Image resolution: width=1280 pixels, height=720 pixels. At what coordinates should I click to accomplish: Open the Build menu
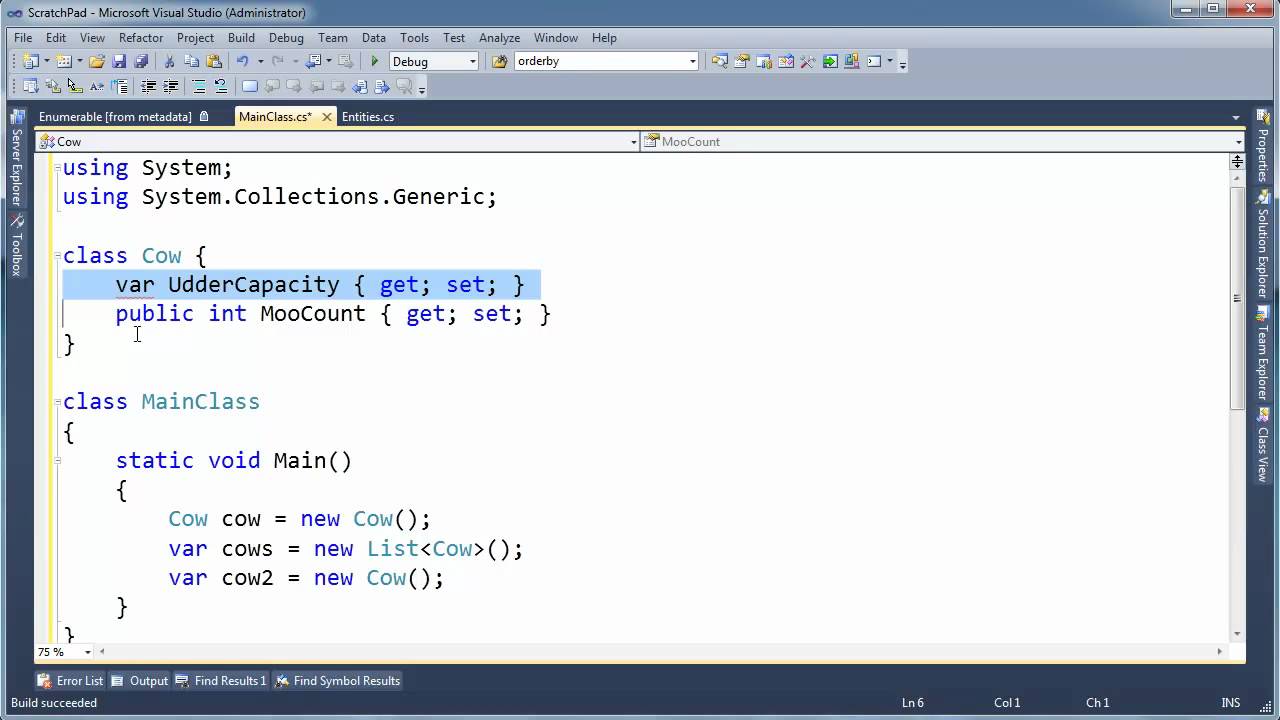click(241, 38)
